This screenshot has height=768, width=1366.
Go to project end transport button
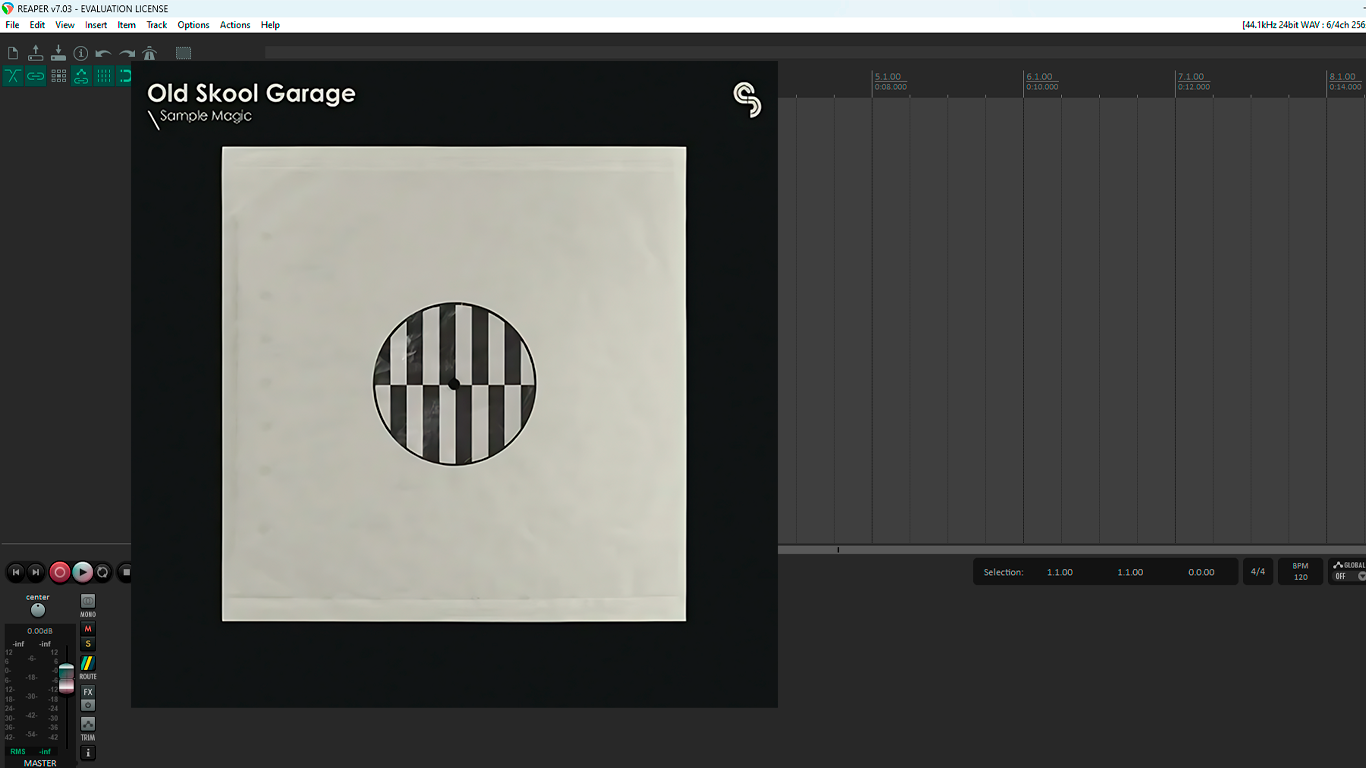[x=36, y=572]
